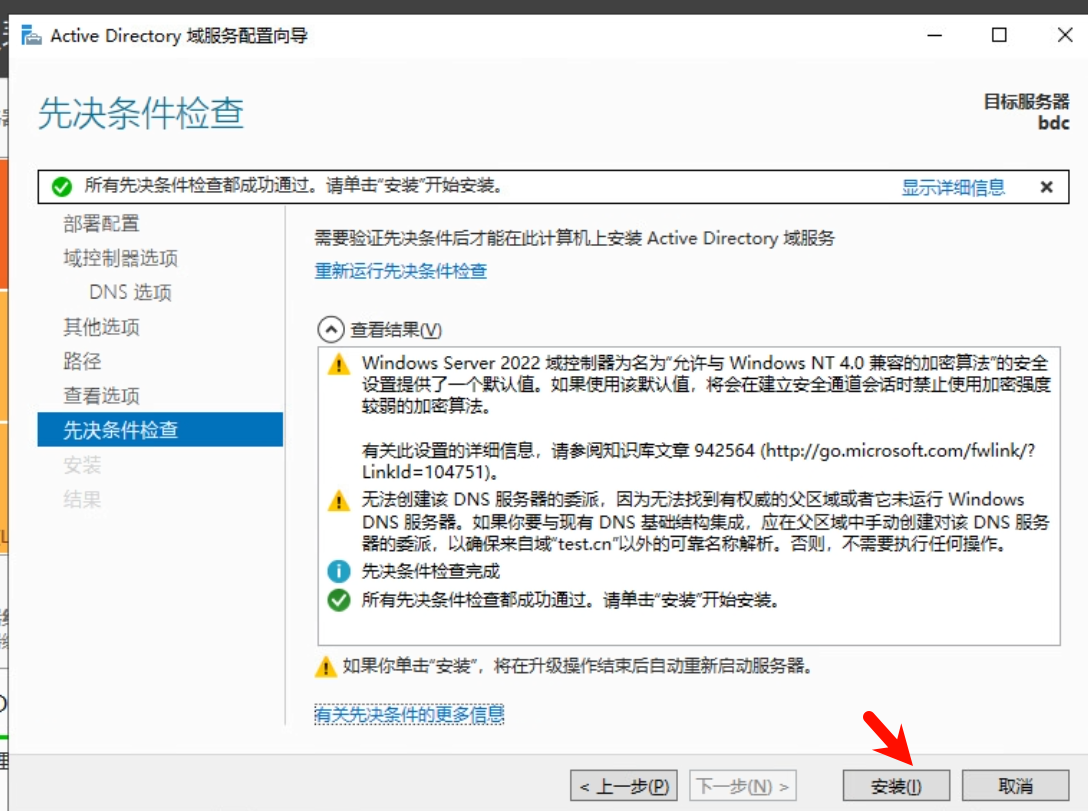Click the 安装(I) install button

click(896, 786)
